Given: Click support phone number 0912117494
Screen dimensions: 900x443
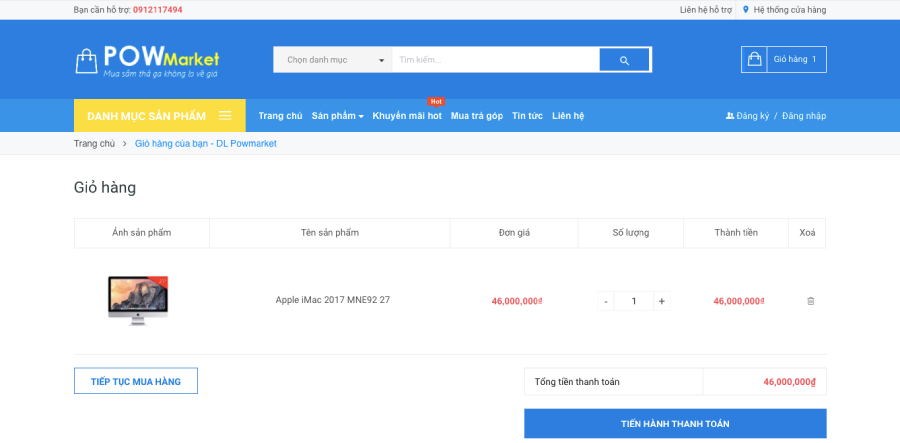Looking at the screenshot, I should [x=158, y=10].
